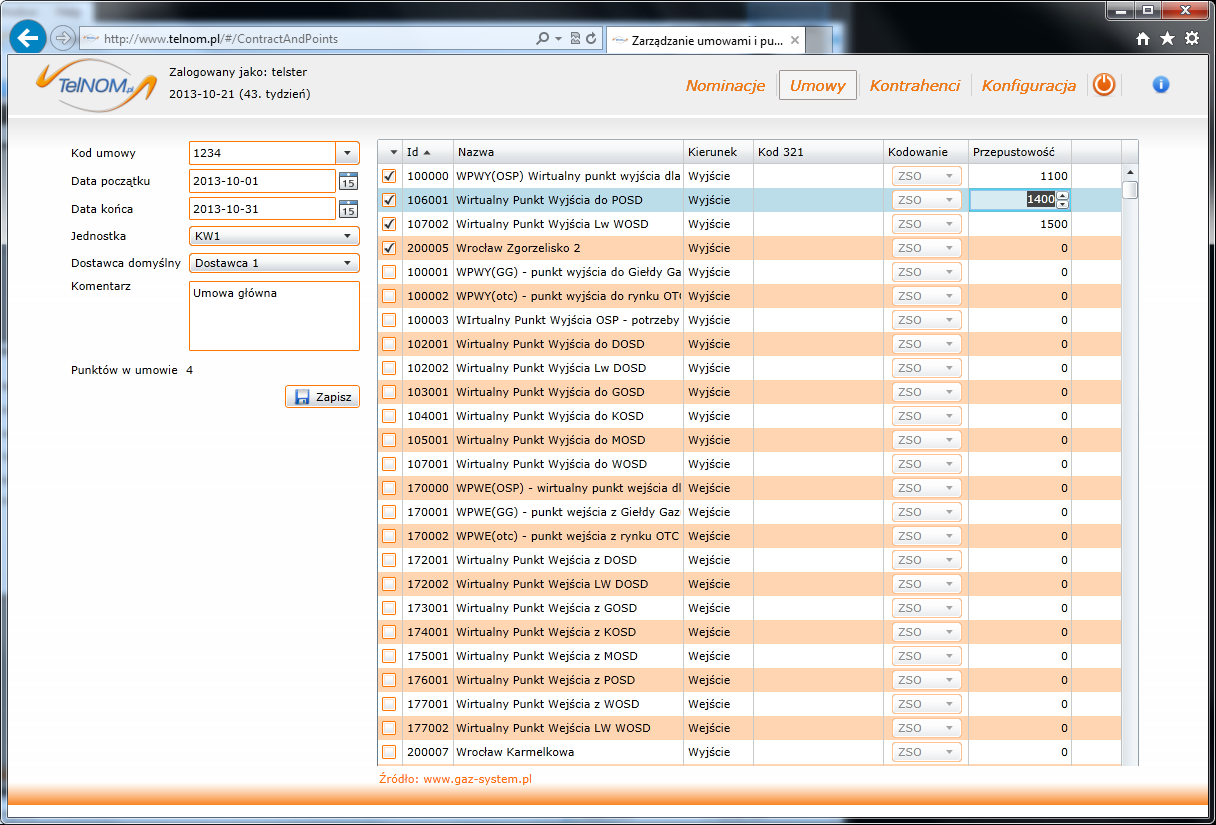
Task: Open browser tools gear icon
Action: click(1191, 39)
